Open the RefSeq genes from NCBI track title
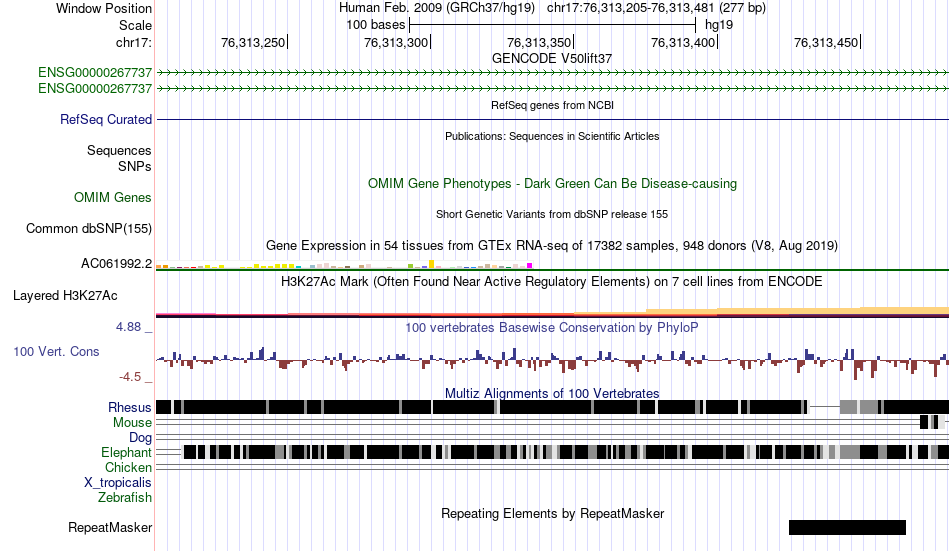Screen dimensions: 950x551 pos(552,105)
